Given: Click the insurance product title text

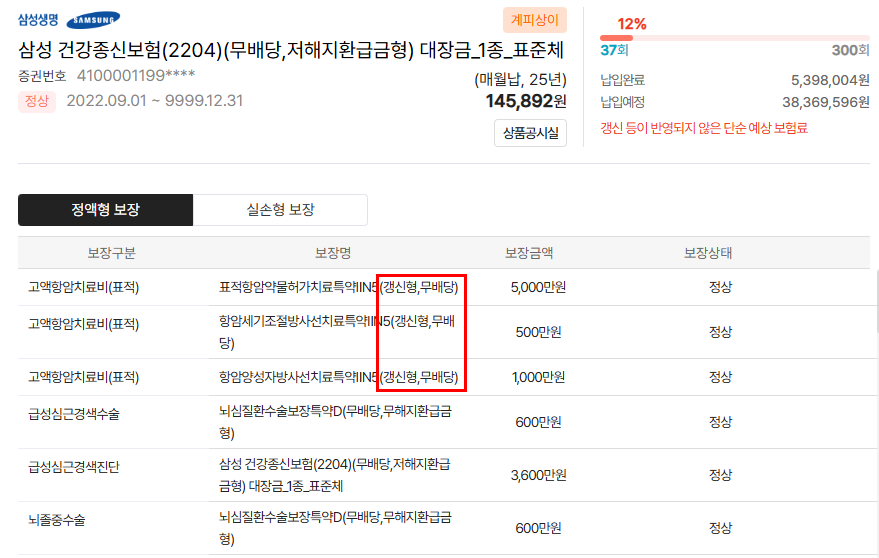Looking at the screenshot, I should click(x=291, y=50).
